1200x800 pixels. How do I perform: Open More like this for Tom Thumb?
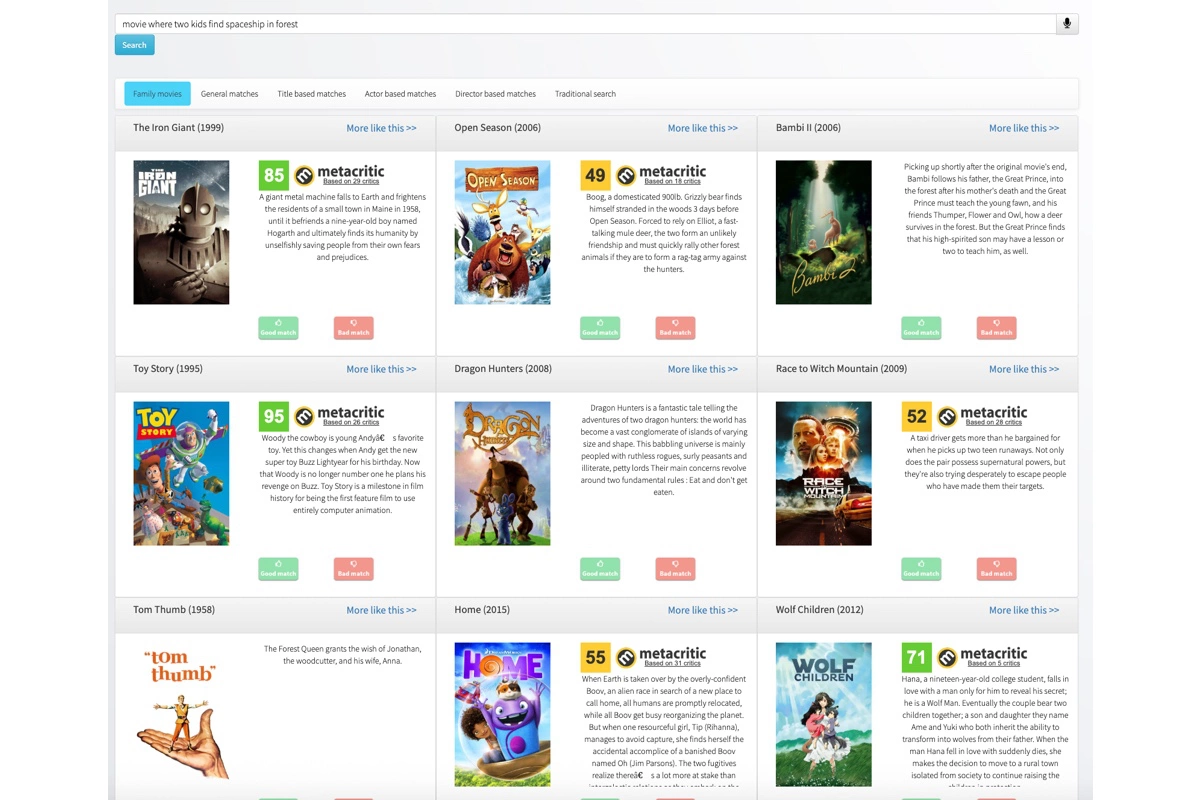click(381, 610)
